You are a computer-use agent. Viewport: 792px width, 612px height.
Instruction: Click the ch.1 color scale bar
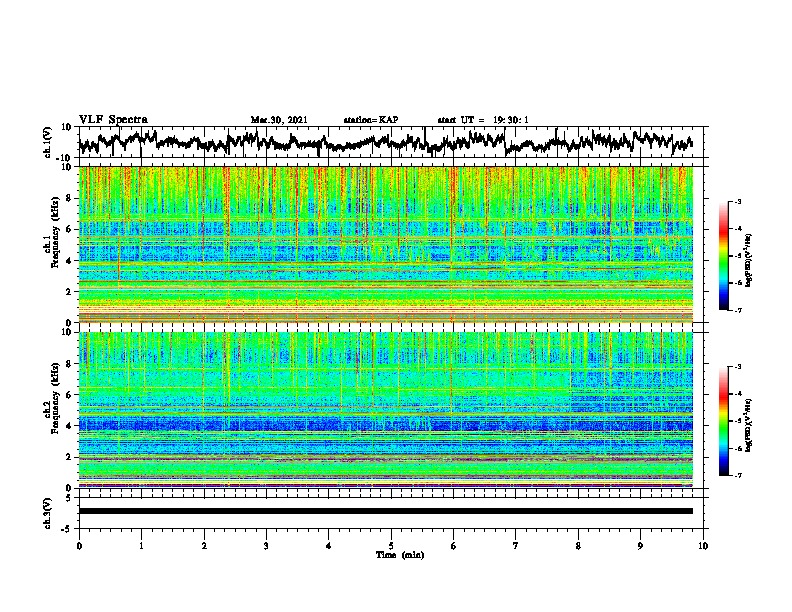724,256
